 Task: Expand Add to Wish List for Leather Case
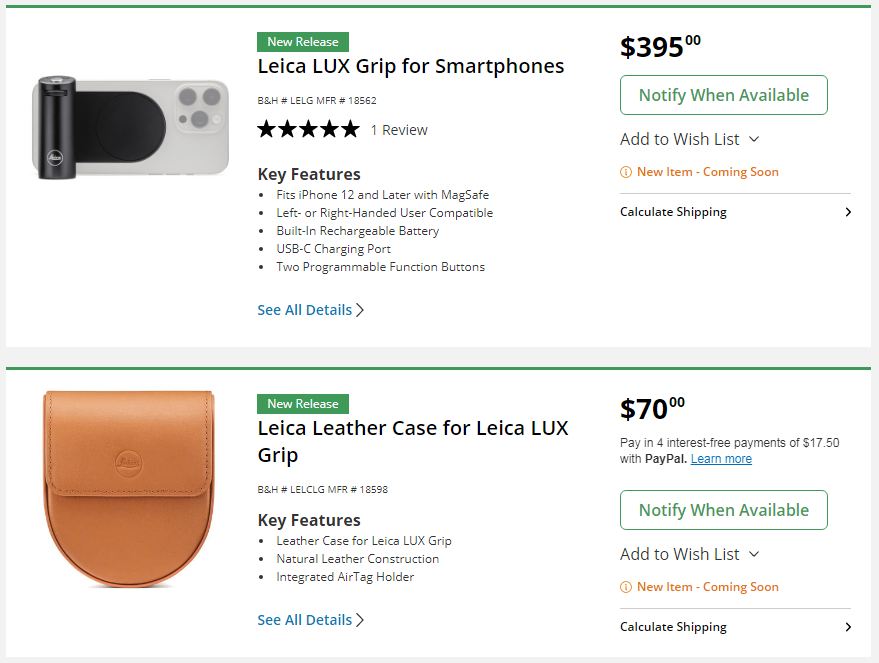[689, 554]
